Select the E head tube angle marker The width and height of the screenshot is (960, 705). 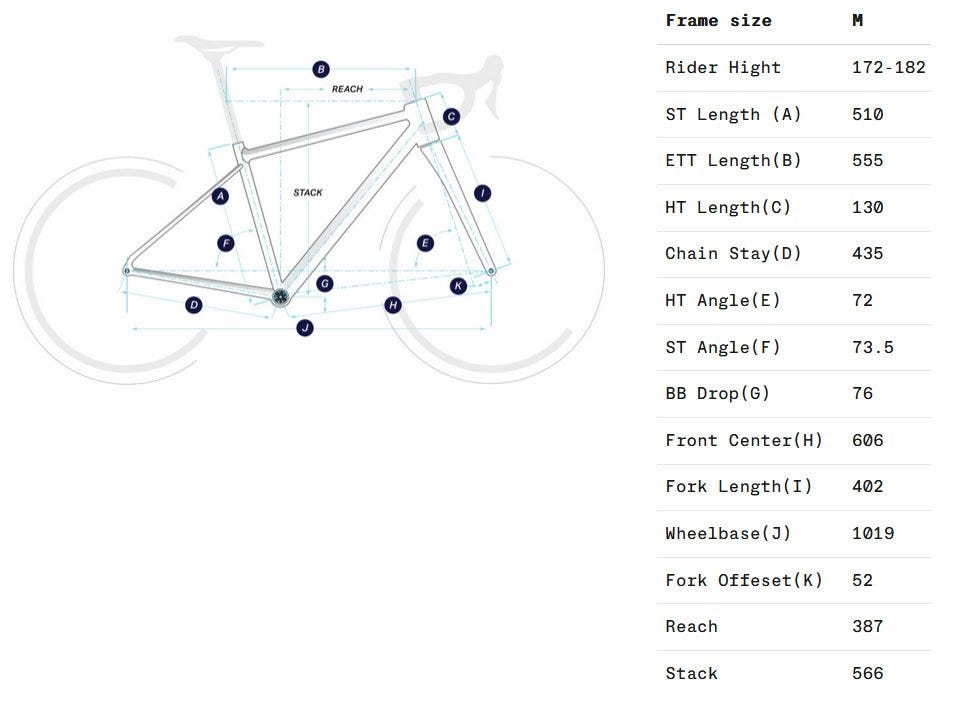coord(425,243)
